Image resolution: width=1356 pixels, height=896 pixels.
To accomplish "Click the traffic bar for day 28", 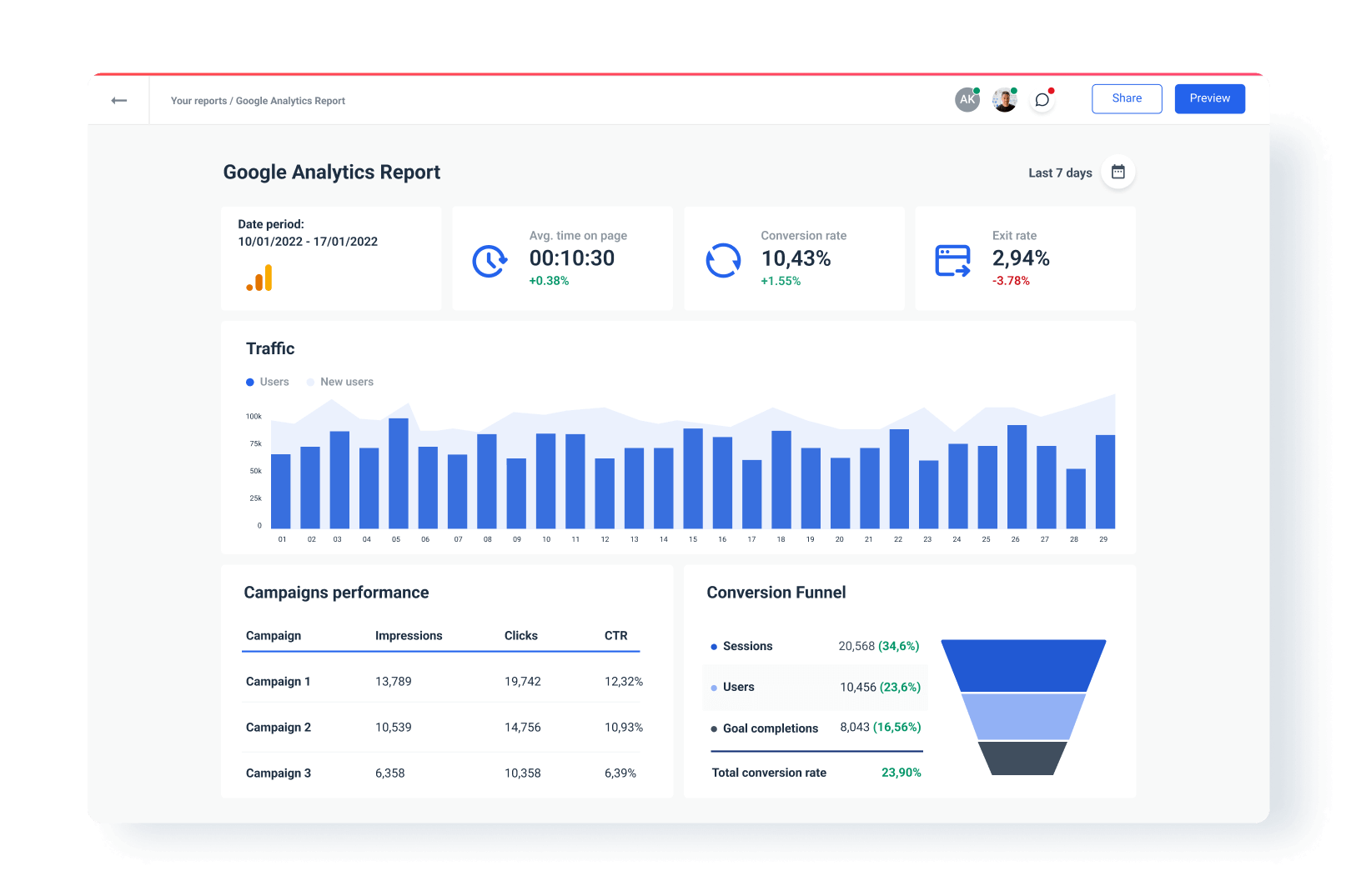I will tap(1076, 498).
